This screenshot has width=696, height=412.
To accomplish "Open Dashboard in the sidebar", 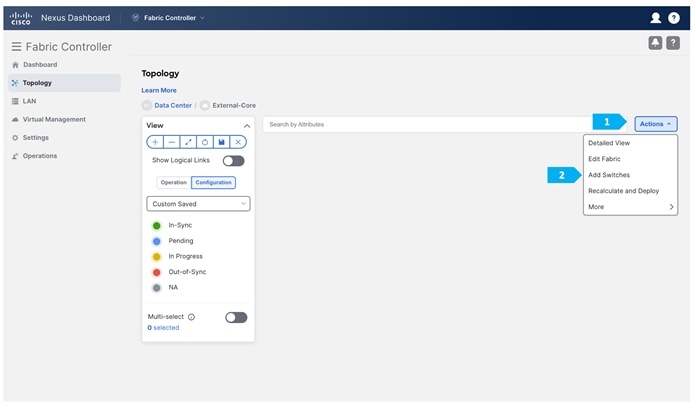I will point(40,65).
